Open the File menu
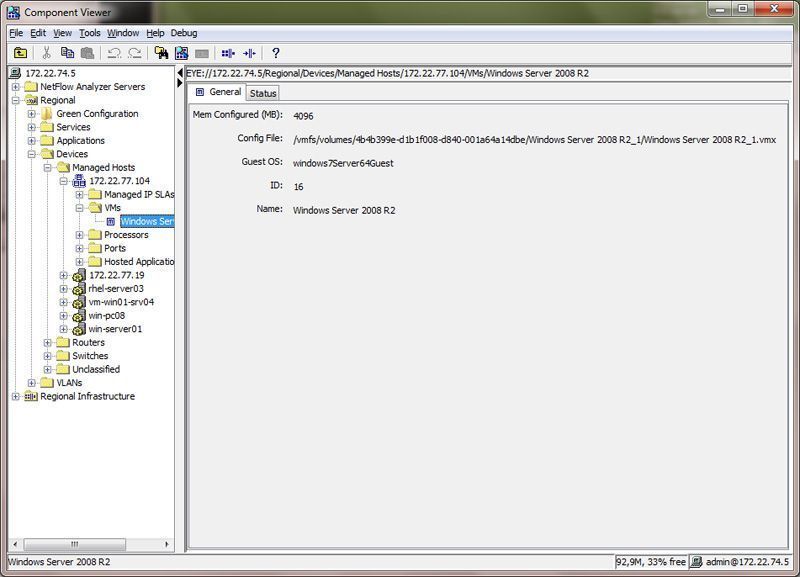800x577 pixels. pos(16,33)
